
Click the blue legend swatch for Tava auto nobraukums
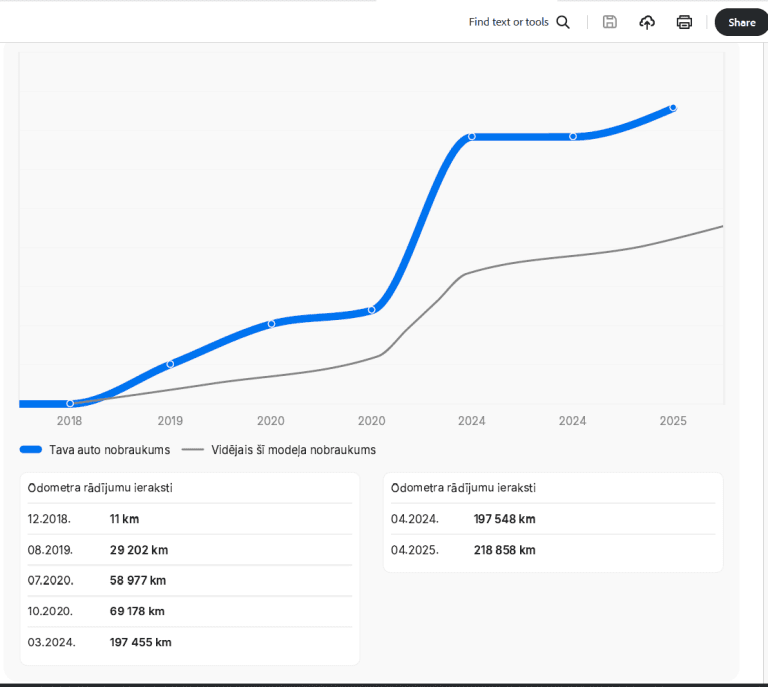point(31,450)
